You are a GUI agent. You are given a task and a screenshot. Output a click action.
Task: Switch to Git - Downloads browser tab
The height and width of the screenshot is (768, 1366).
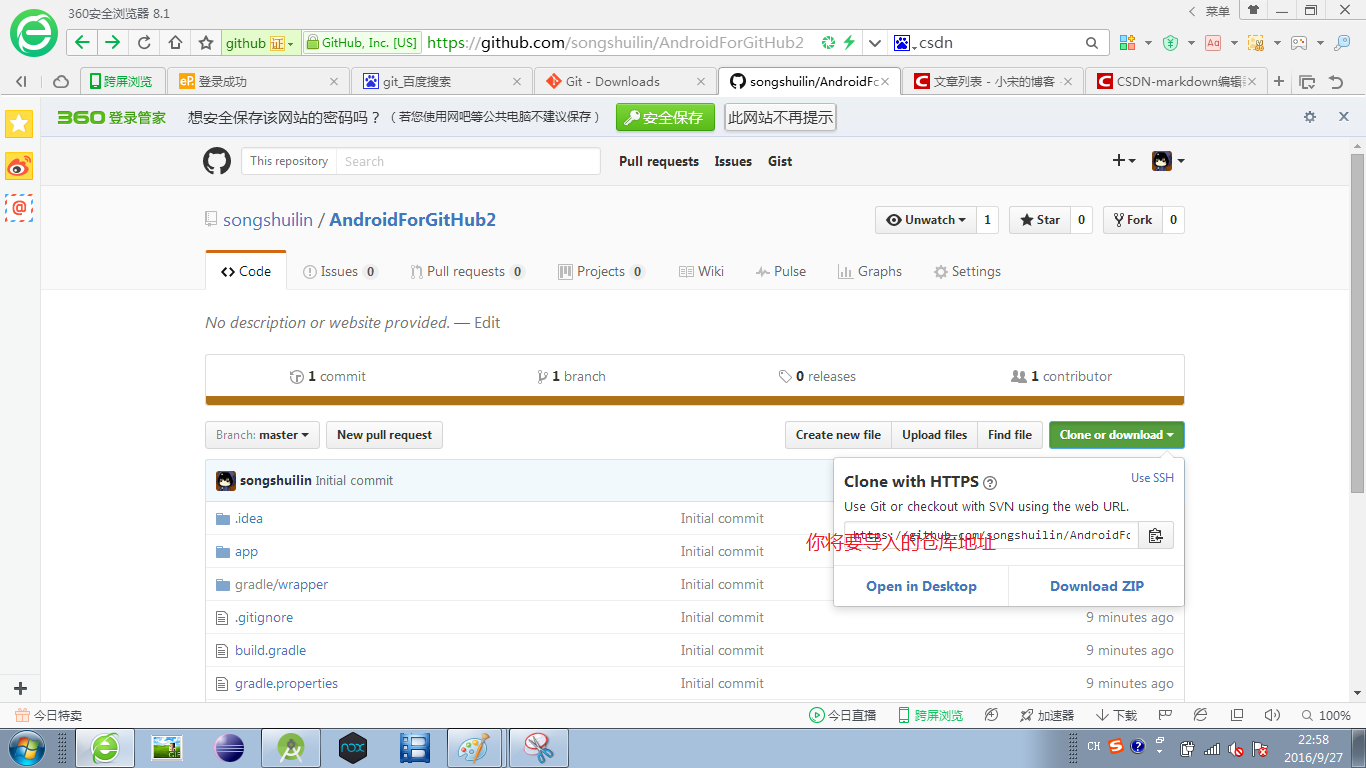point(626,81)
